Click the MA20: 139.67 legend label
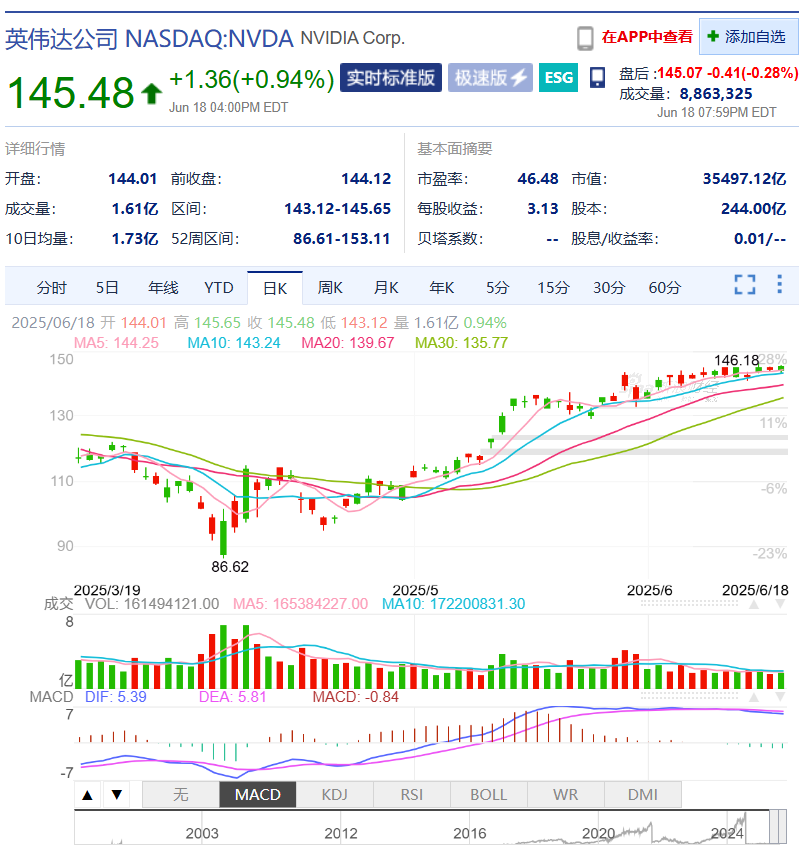The width and height of the screenshot is (812, 865). 348,343
